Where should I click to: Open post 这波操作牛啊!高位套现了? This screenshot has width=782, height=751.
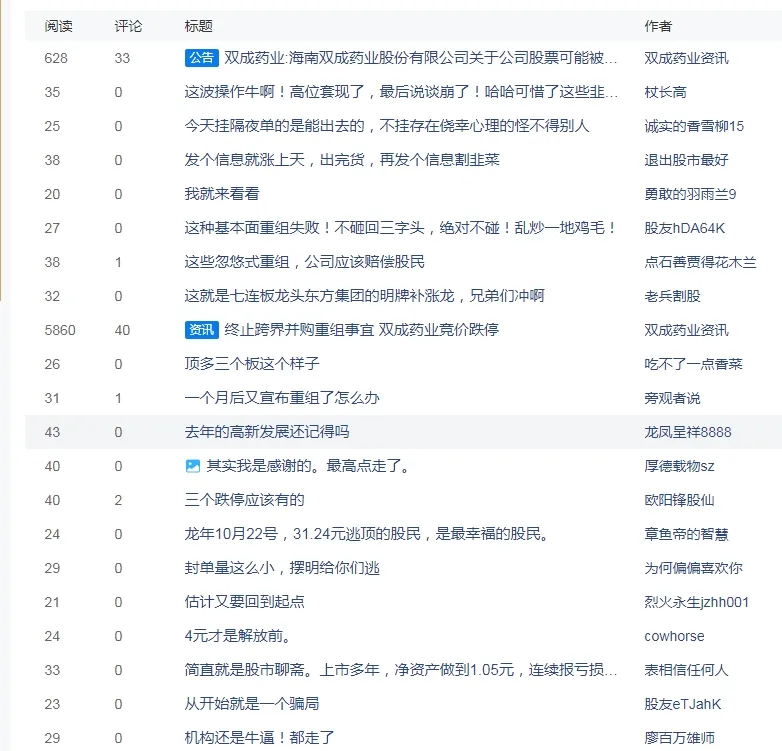tap(401, 92)
